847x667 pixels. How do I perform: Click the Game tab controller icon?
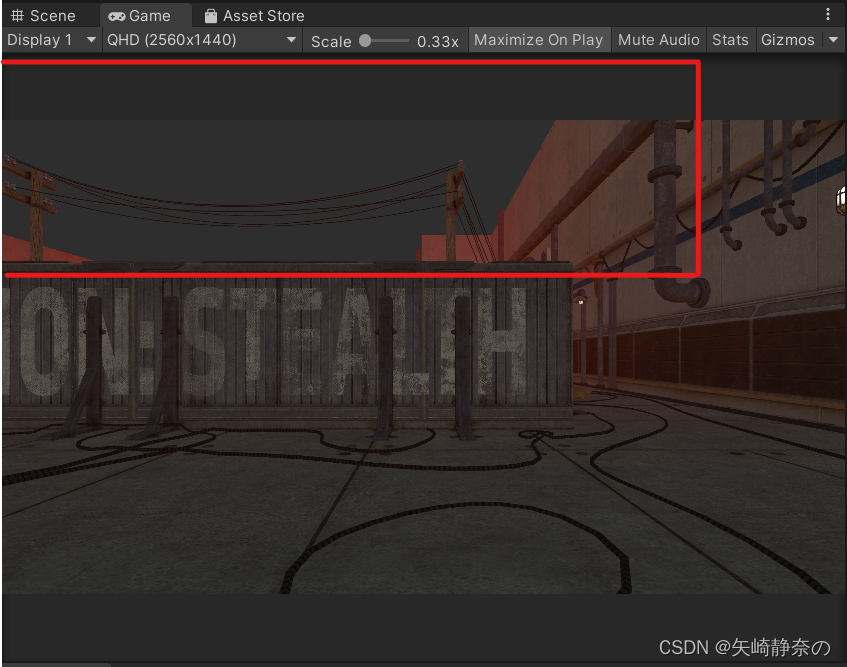pos(116,17)
